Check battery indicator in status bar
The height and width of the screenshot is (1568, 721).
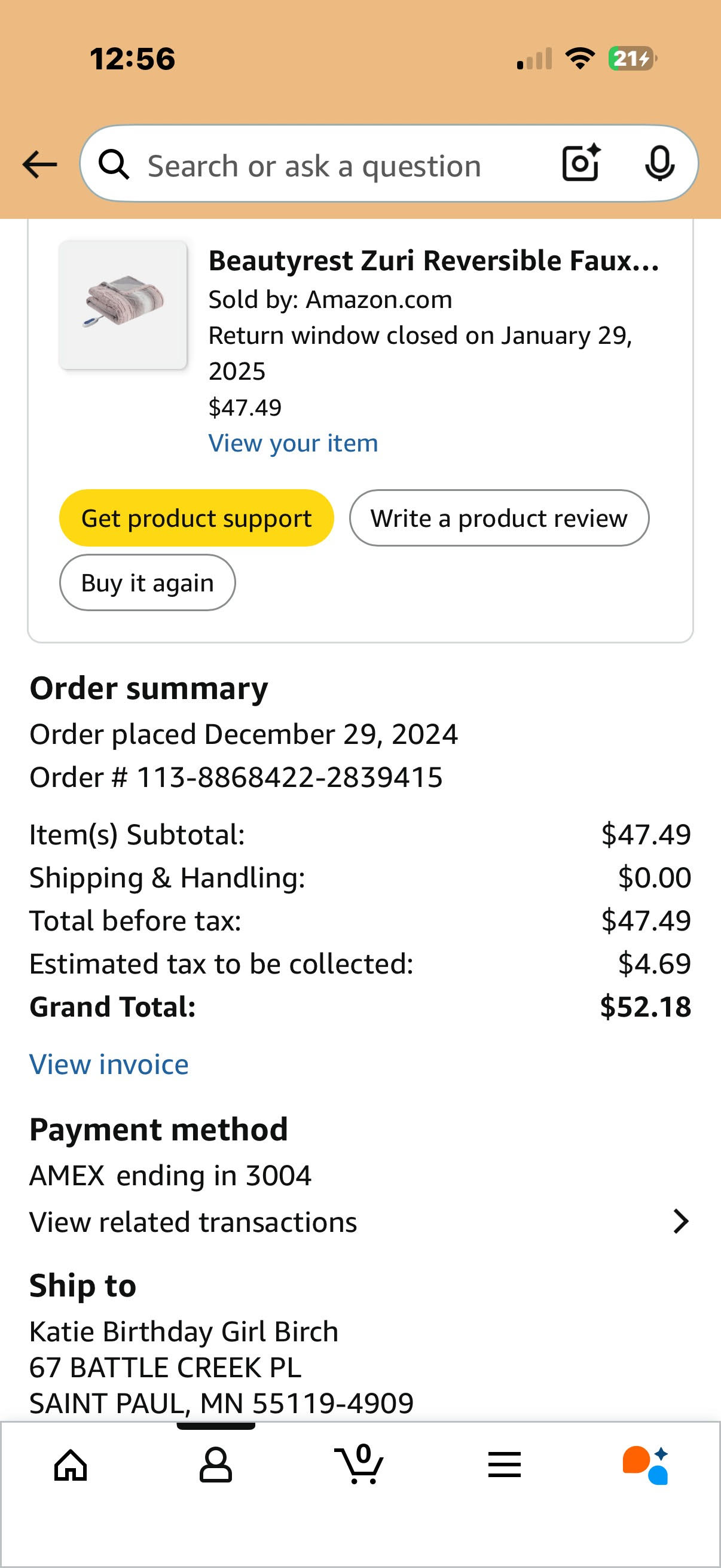point(633,59)
